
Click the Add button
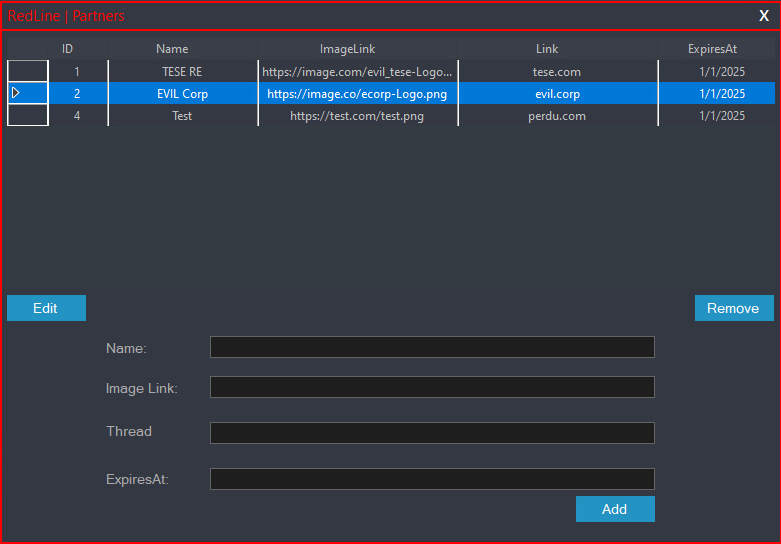click(614, 509)
